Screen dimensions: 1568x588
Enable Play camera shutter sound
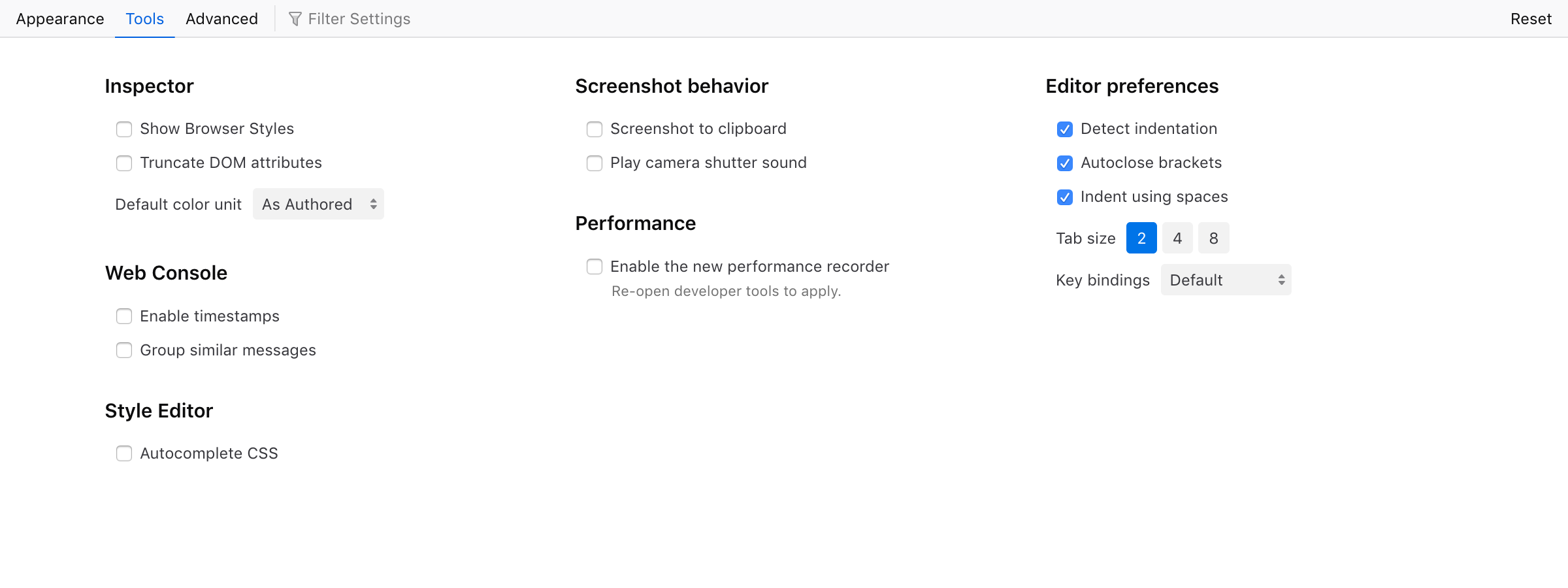tap(595, 163)
